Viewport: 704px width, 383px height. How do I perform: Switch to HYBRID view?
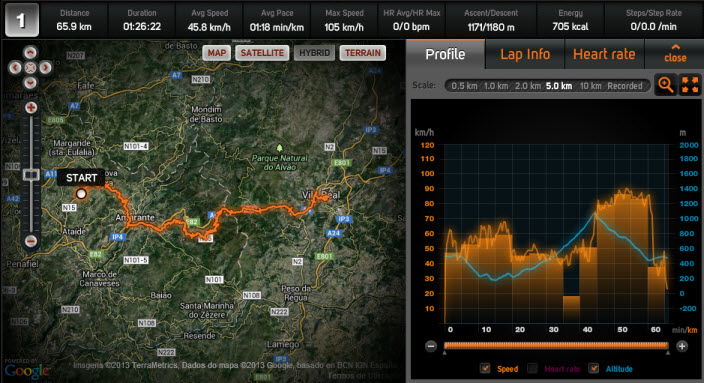[x=314, y=53]
